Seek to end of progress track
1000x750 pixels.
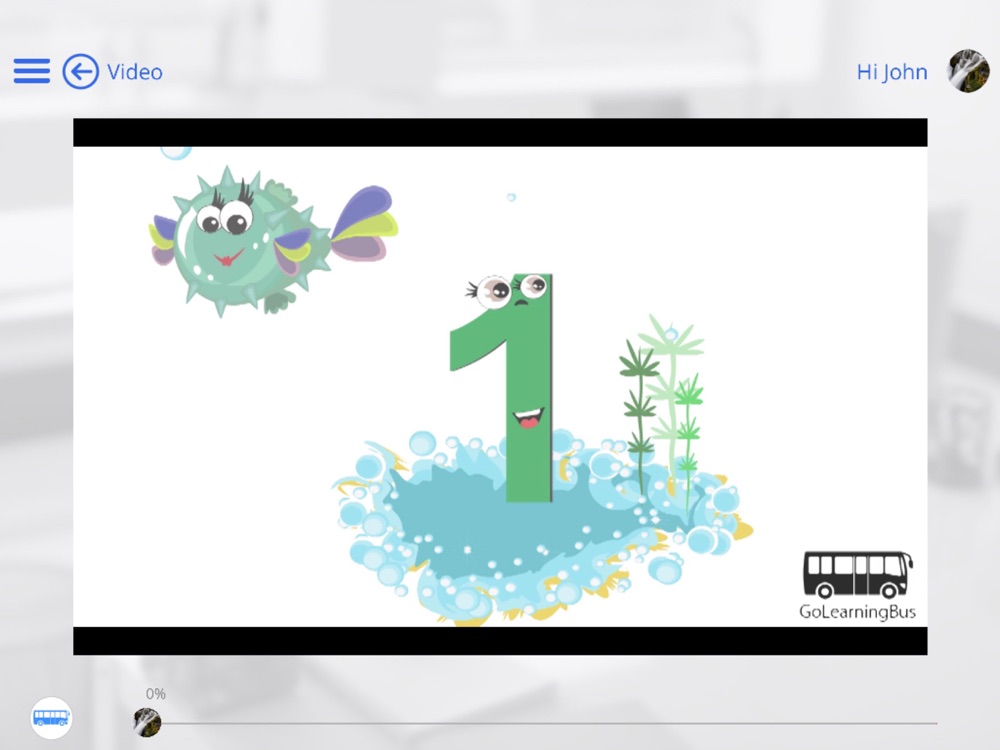935,723
